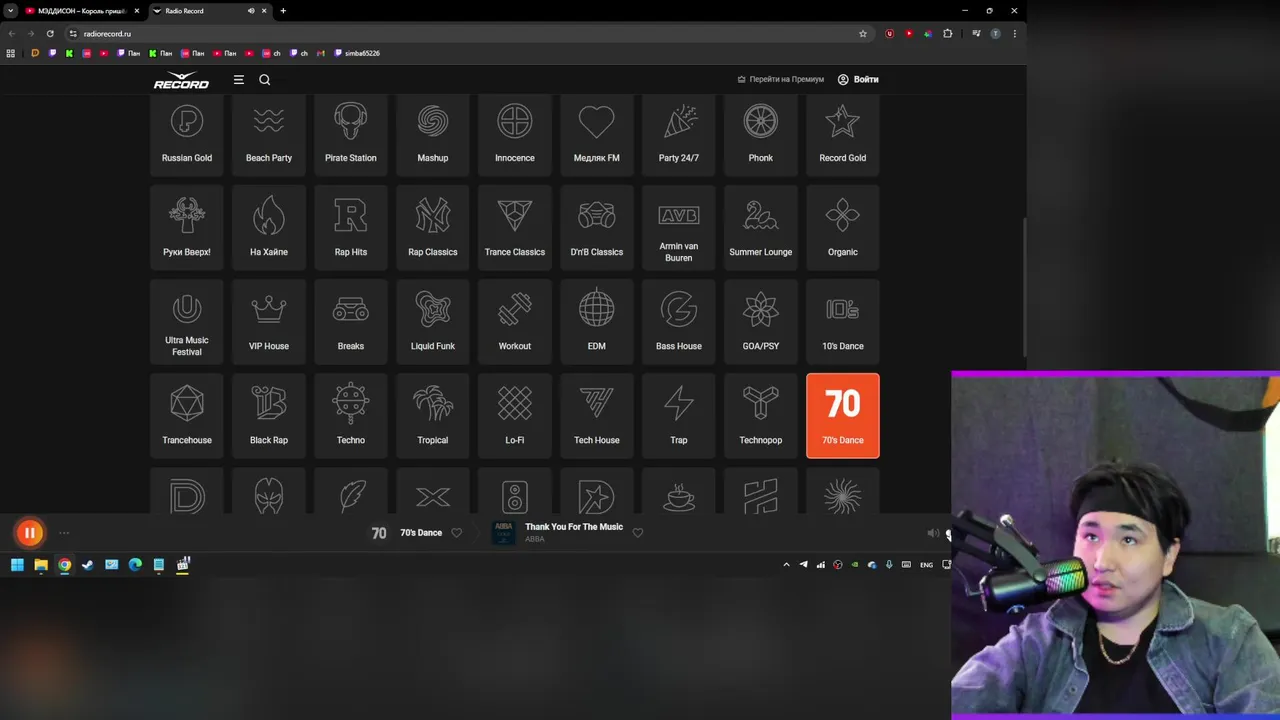Open the ABBA album cover thumbnail
This screenshot has width=1280, height=720.
[504, 533]
